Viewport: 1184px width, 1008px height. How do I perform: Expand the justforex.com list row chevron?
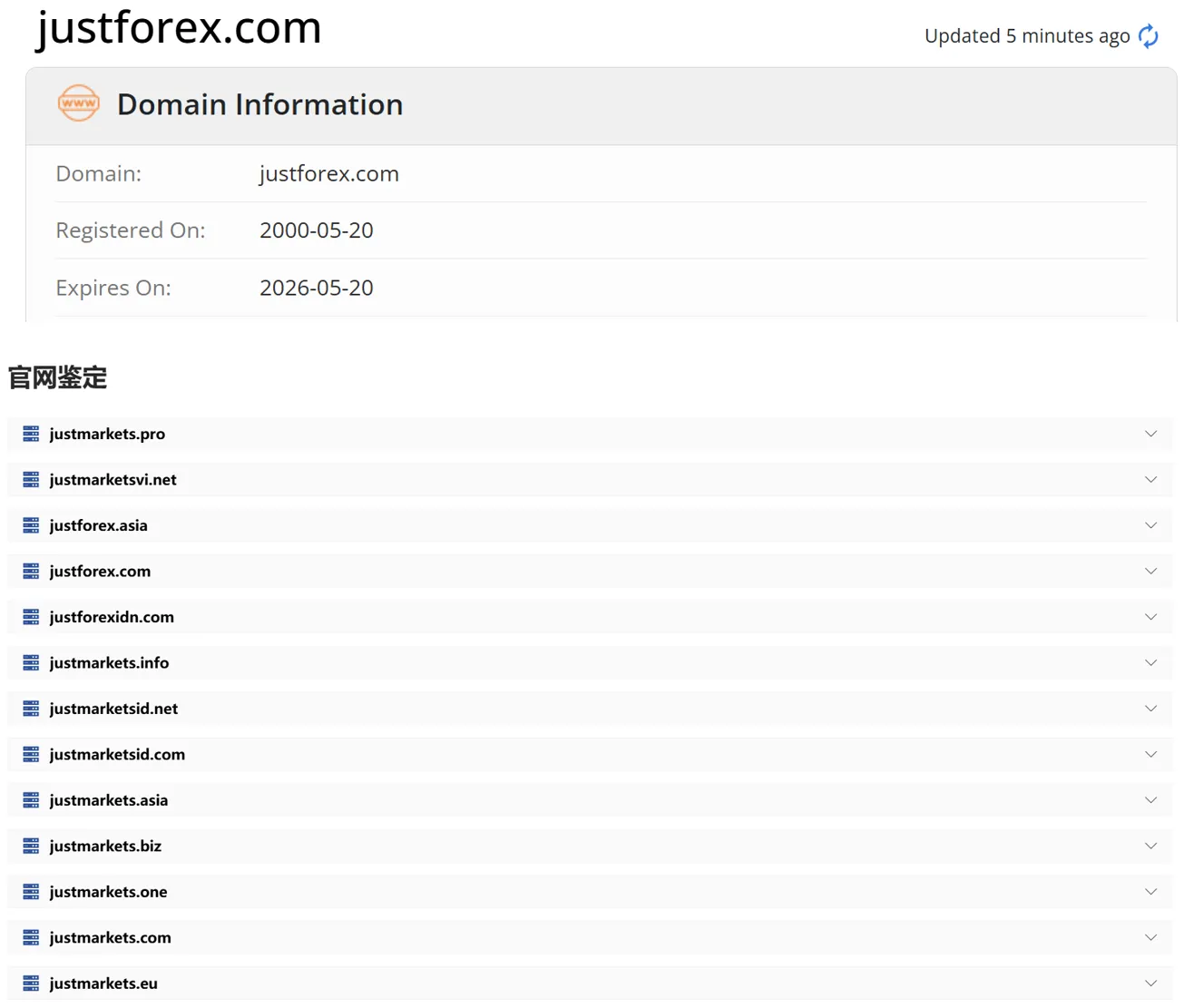[x=1150, y=571]
